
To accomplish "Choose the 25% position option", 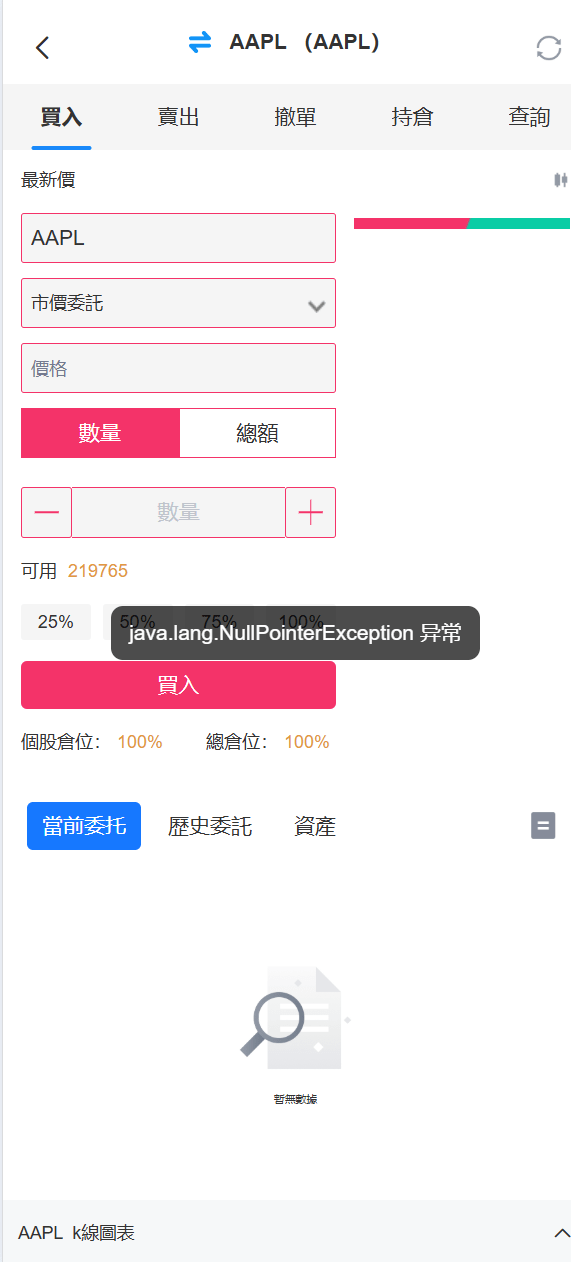I will click(x=56, y=622).
